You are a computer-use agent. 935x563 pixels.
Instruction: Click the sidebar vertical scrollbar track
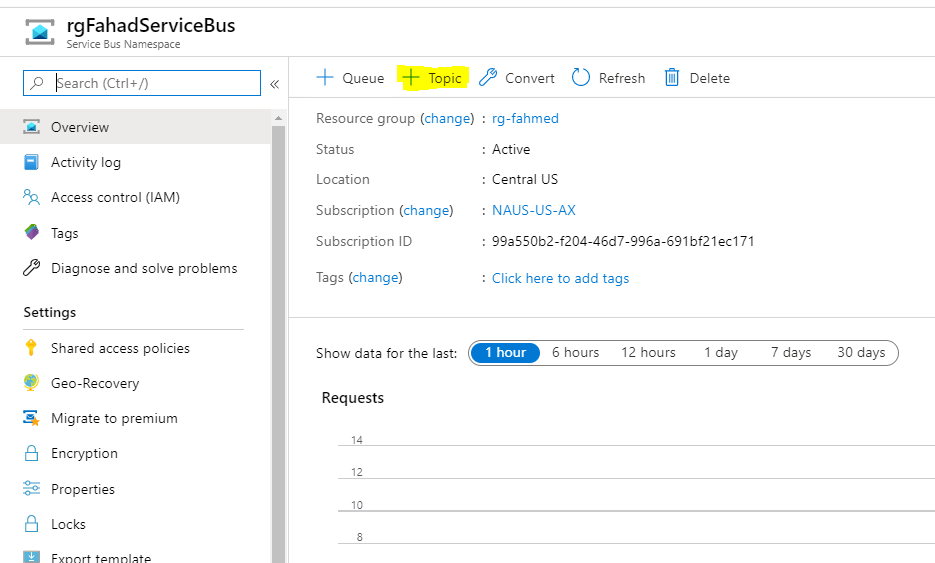pos(278,345)
